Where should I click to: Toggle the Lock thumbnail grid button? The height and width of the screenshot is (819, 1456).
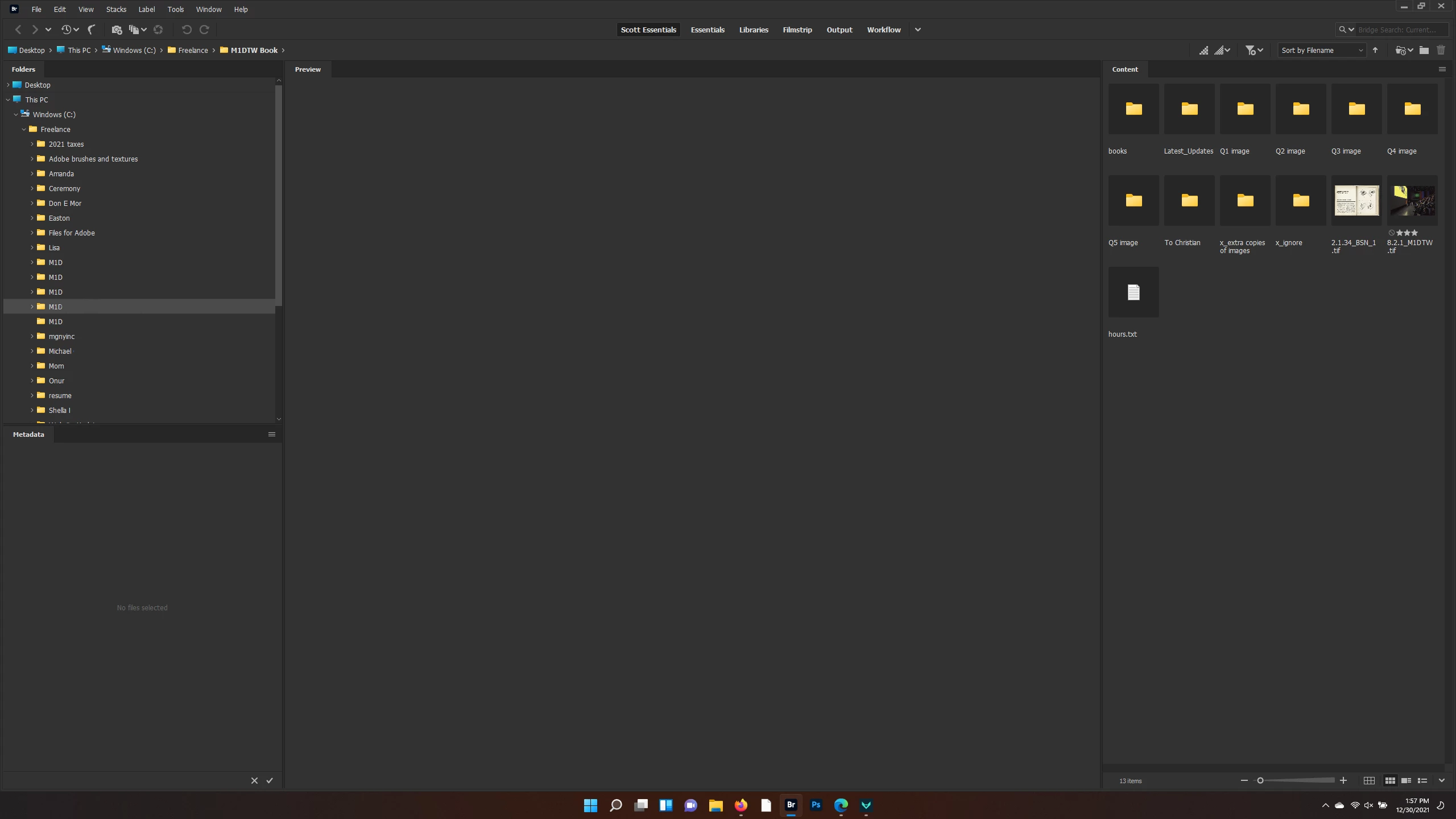click(1369, 780)
